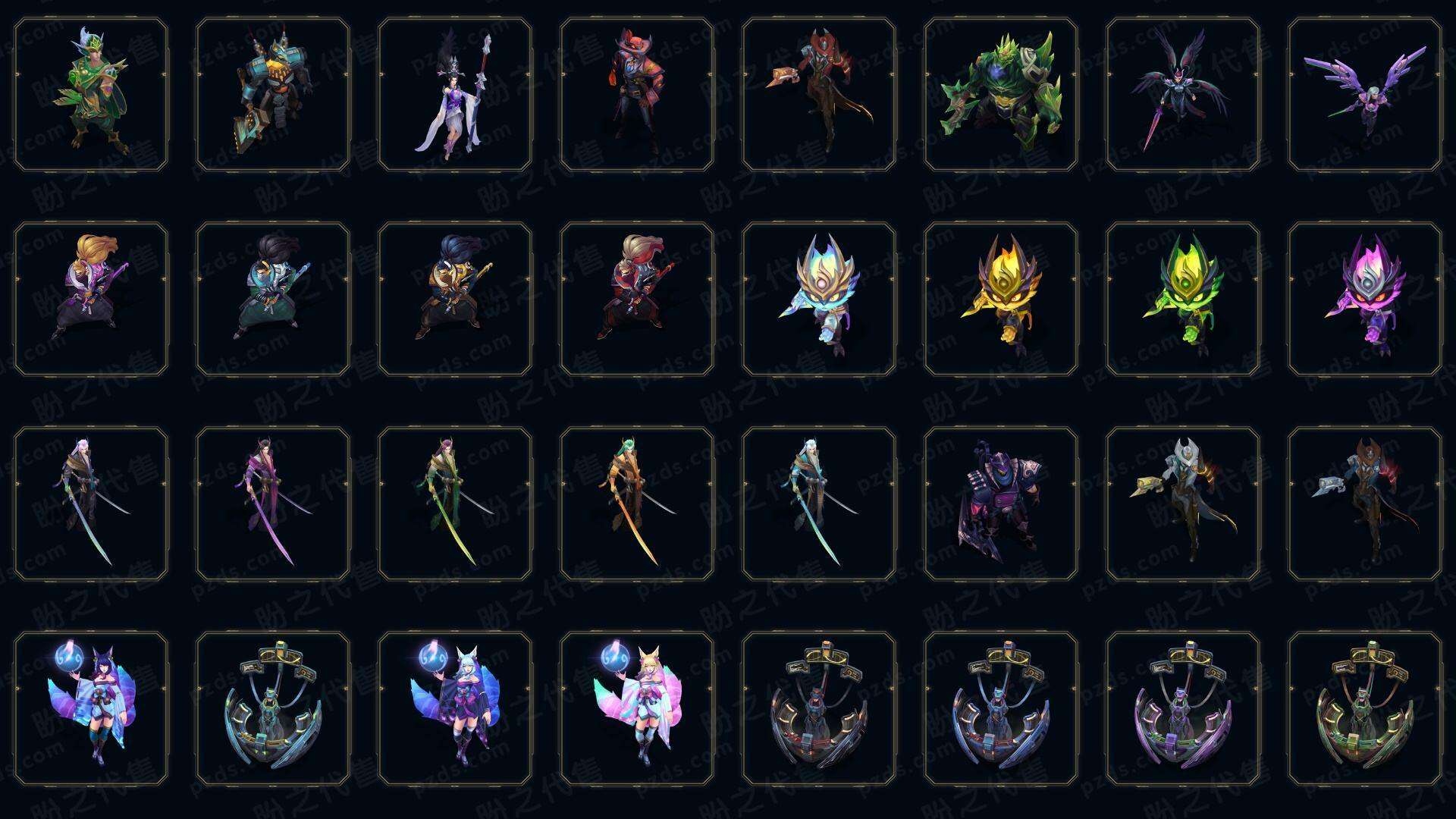1456x819 pixels.
Task: Choose the blonde-haired swordsman in purple outfit
Action: pos(91,299)
